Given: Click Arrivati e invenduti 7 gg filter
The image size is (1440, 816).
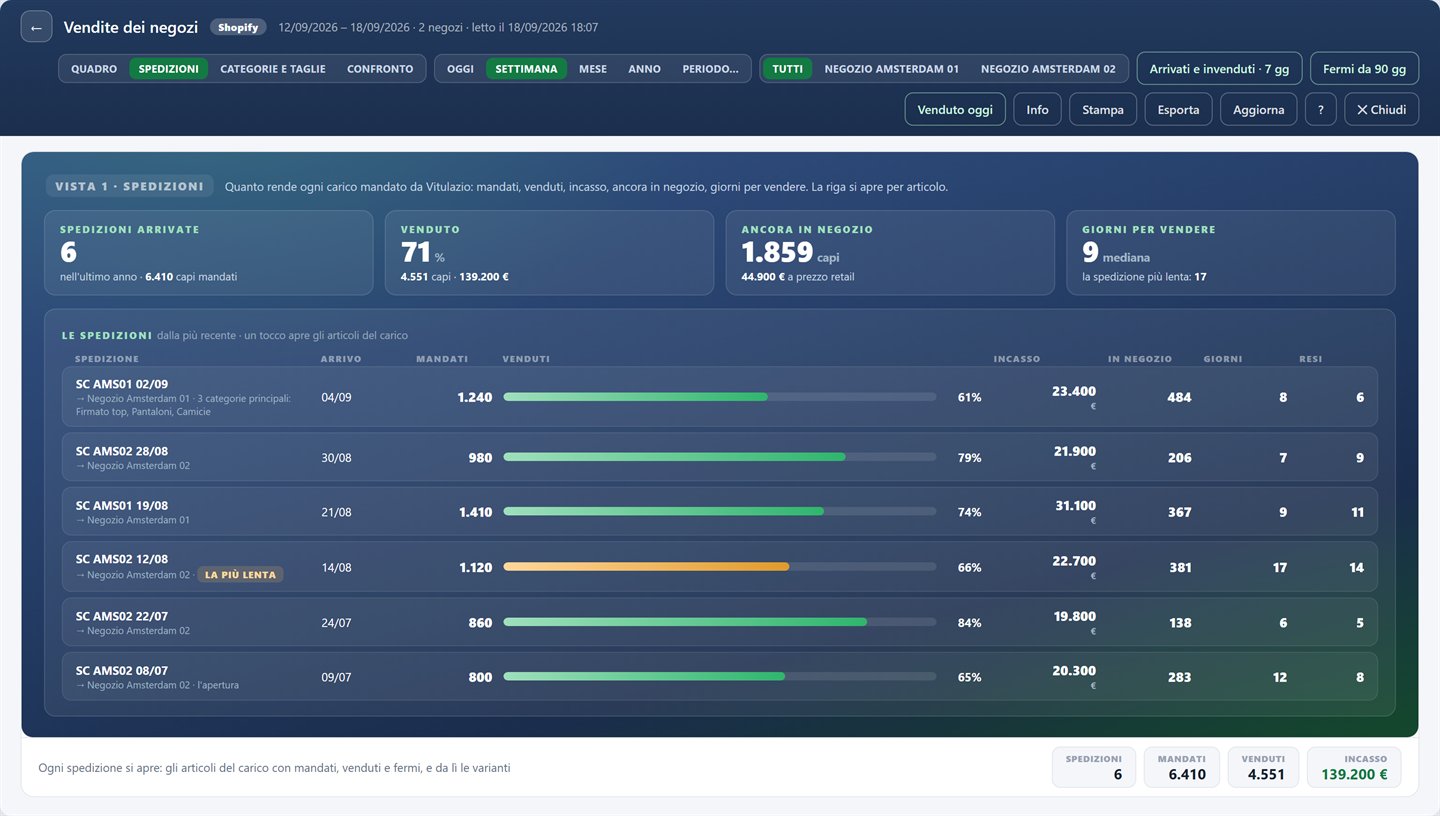Looking at the screenshot, I should [1219, 69].
